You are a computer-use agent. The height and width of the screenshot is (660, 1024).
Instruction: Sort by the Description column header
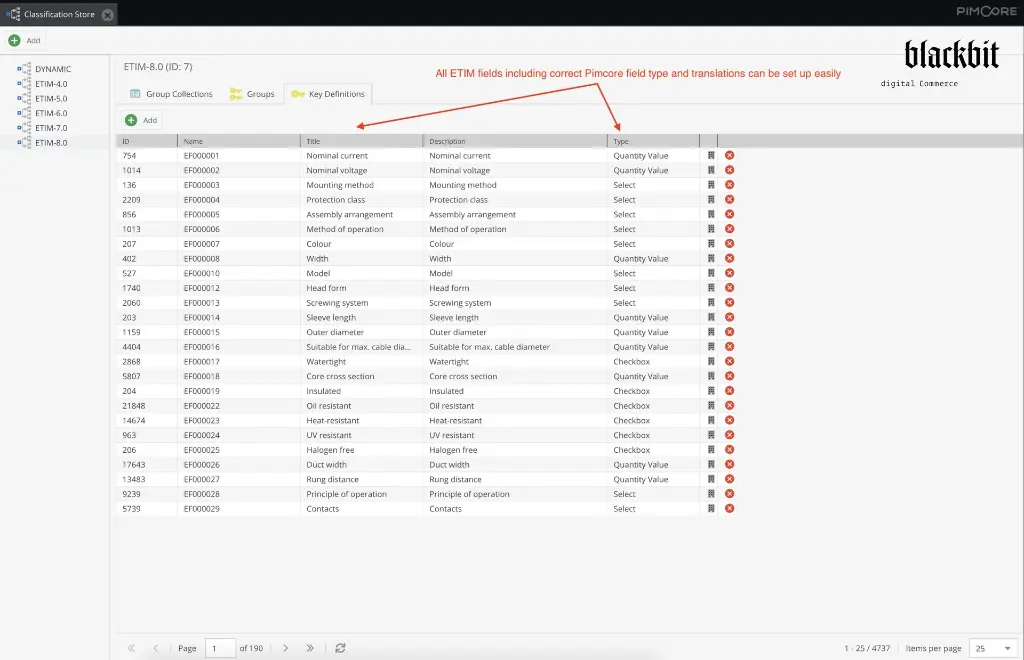[x=515, y=141]
